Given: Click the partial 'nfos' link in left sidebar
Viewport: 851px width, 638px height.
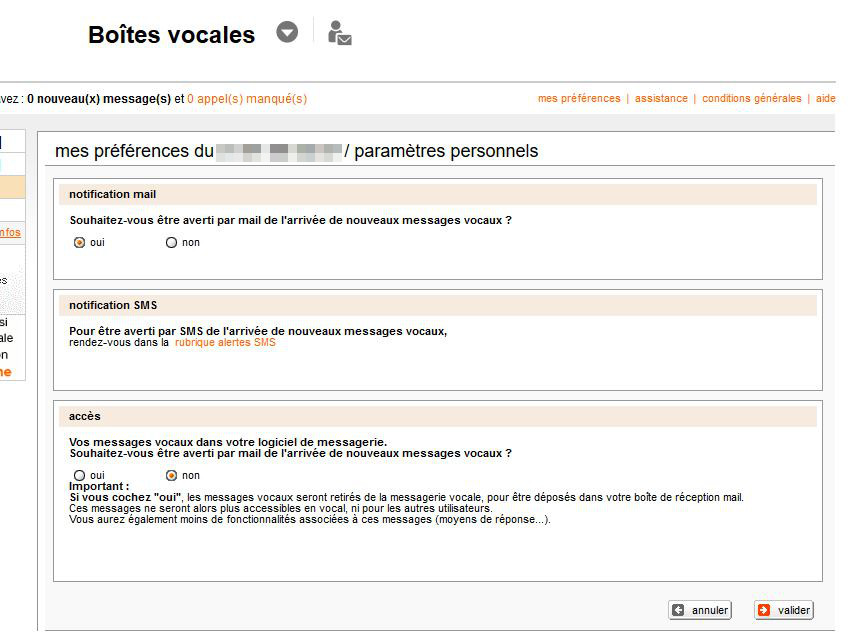Looking at the screenshot, I should (x=10, y=232).
